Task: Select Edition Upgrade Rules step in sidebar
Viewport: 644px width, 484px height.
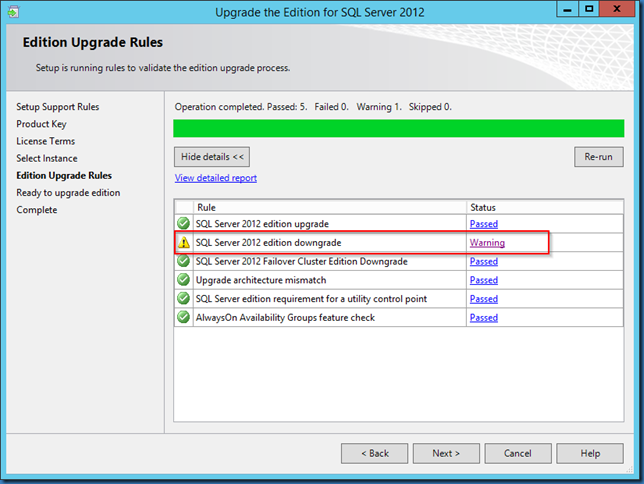Action: tap(64, 175)
